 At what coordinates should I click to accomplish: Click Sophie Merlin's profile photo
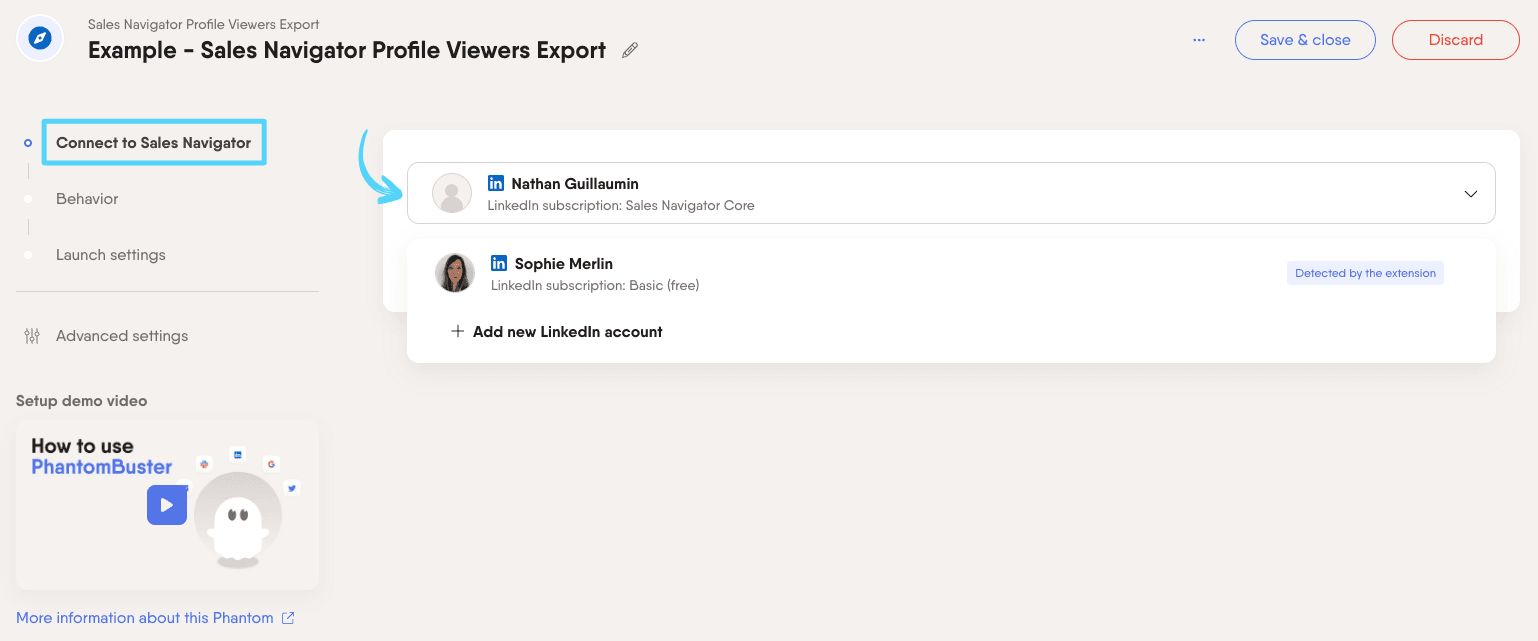pyautogui.click(x=455, y=273)
